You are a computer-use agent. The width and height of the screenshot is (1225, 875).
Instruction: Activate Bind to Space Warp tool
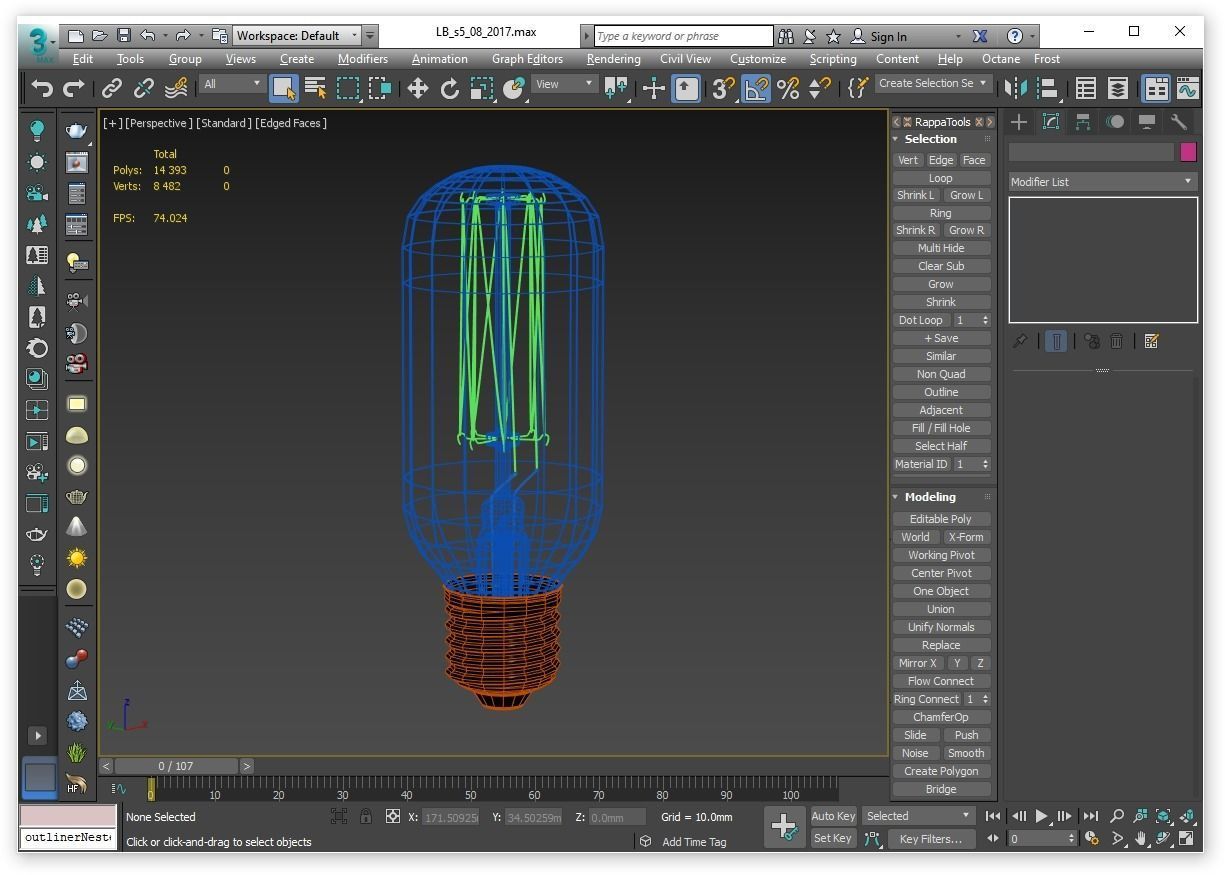click(x=176, y=88)
